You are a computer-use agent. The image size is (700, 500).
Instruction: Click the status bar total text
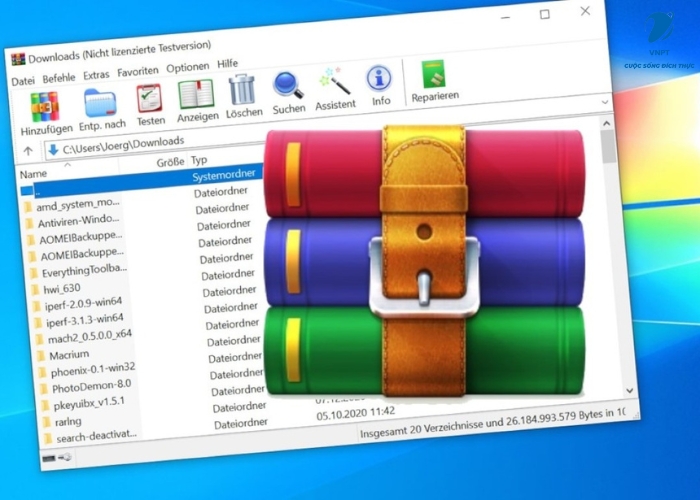tap(492, 424)
